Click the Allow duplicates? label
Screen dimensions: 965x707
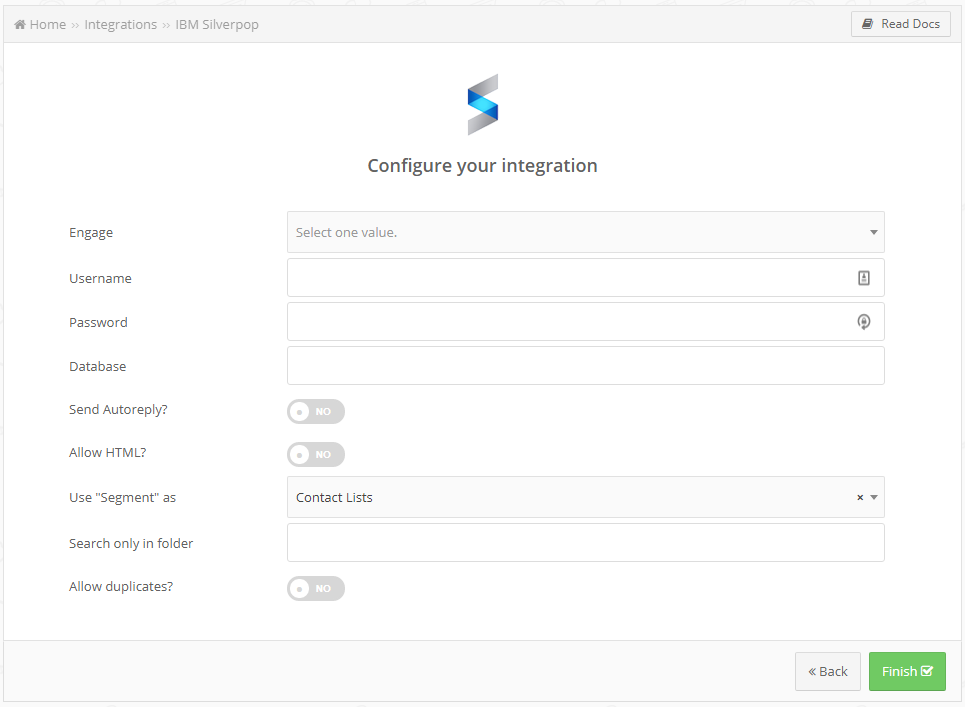tap(121, 586)
